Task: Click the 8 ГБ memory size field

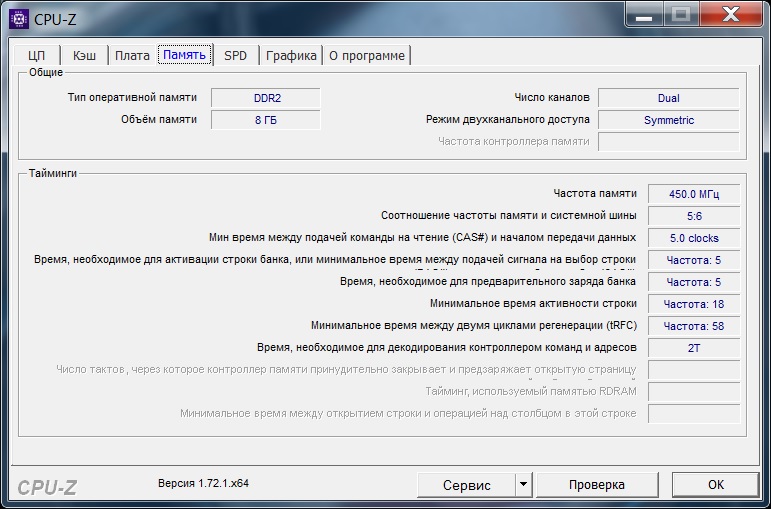Action: click(x=266, y=120)
